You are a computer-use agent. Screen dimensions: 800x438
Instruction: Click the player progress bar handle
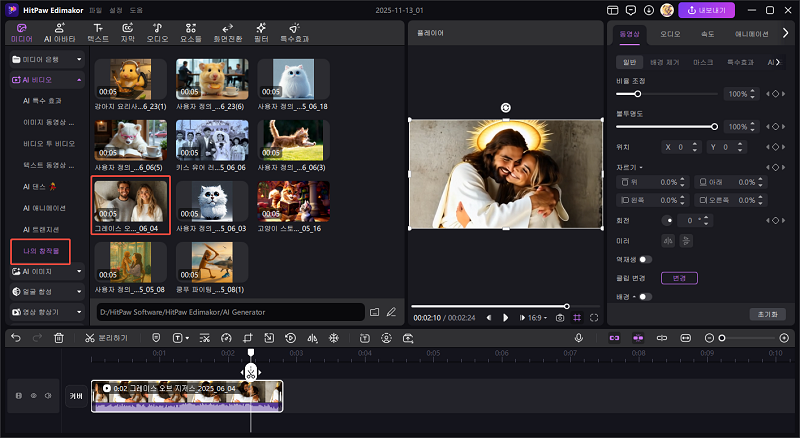click(567, 306)
